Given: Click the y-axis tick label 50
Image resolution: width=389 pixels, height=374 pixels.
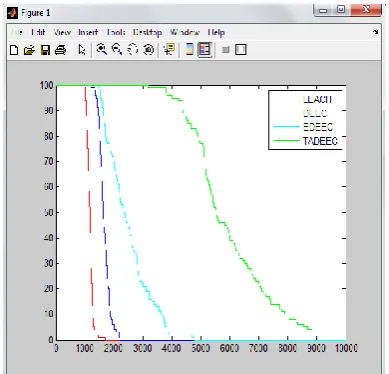Looking at the screenshot, I should tap(49, 212).
